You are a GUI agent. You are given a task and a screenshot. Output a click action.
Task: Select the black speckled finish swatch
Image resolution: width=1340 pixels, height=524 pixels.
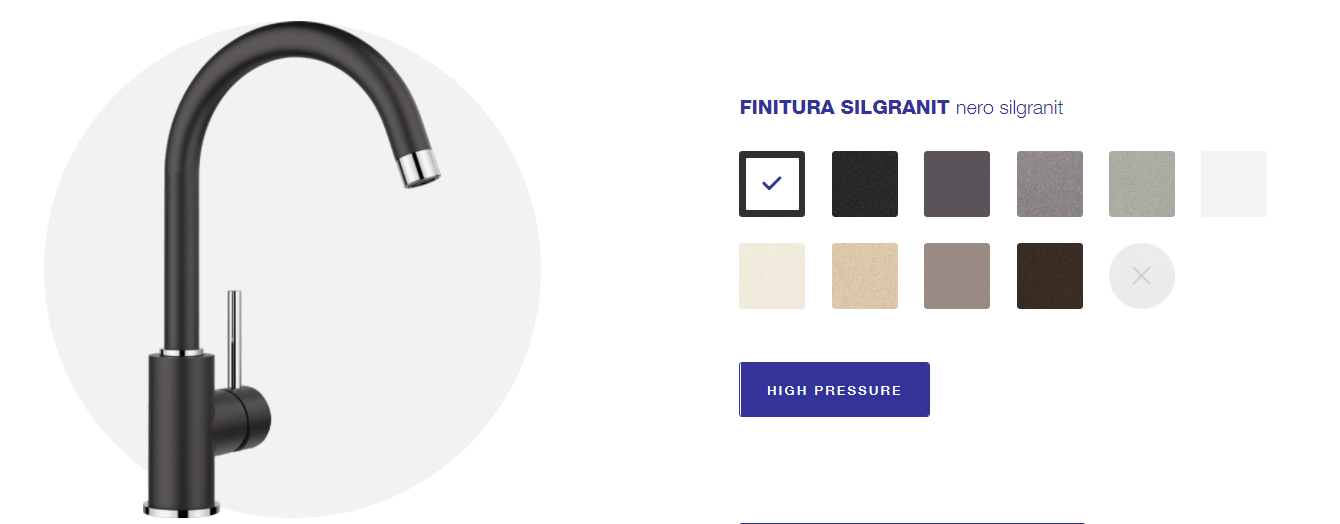tap(865, 184)
